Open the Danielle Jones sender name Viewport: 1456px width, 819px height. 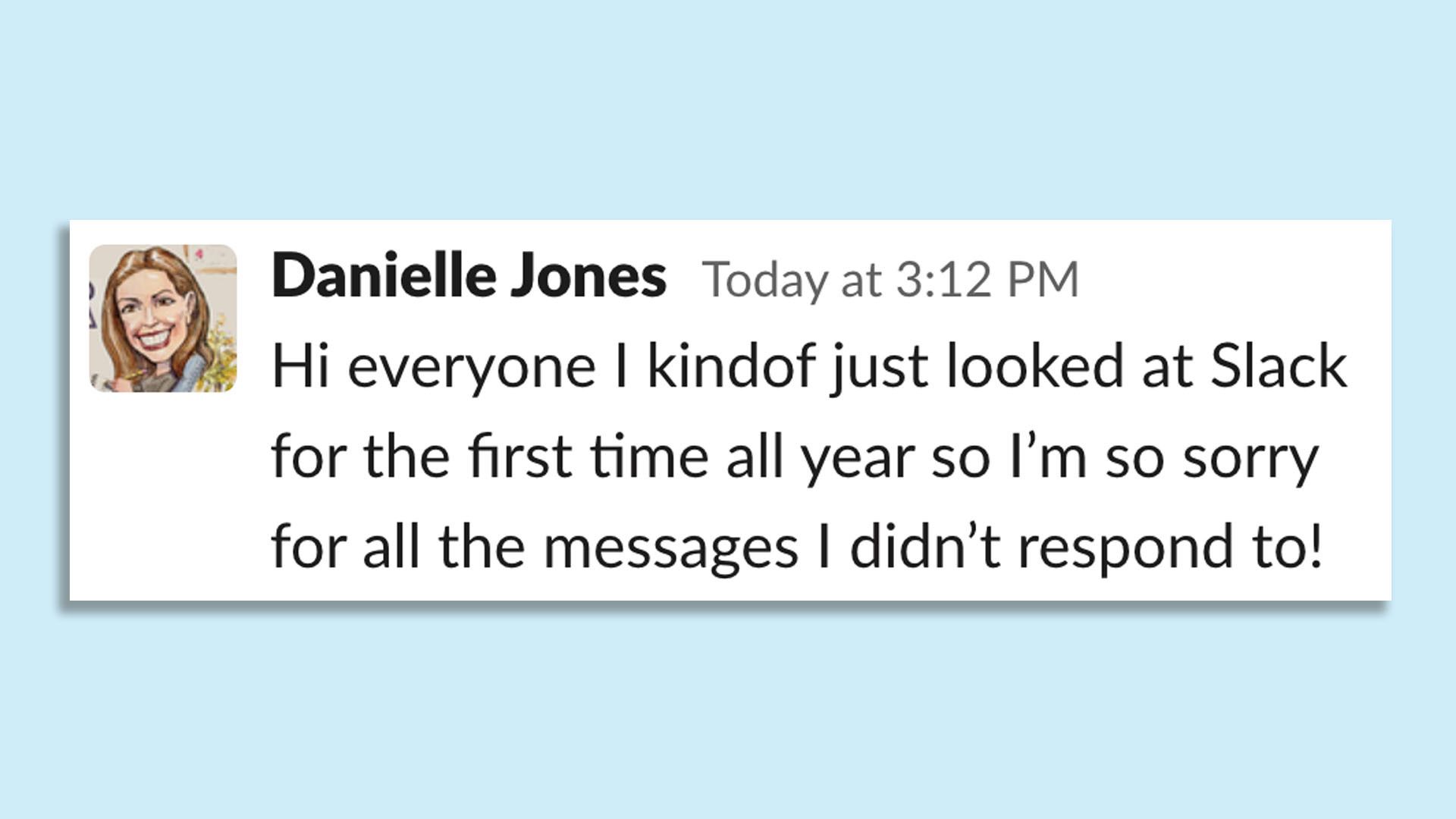pos(469,276)
